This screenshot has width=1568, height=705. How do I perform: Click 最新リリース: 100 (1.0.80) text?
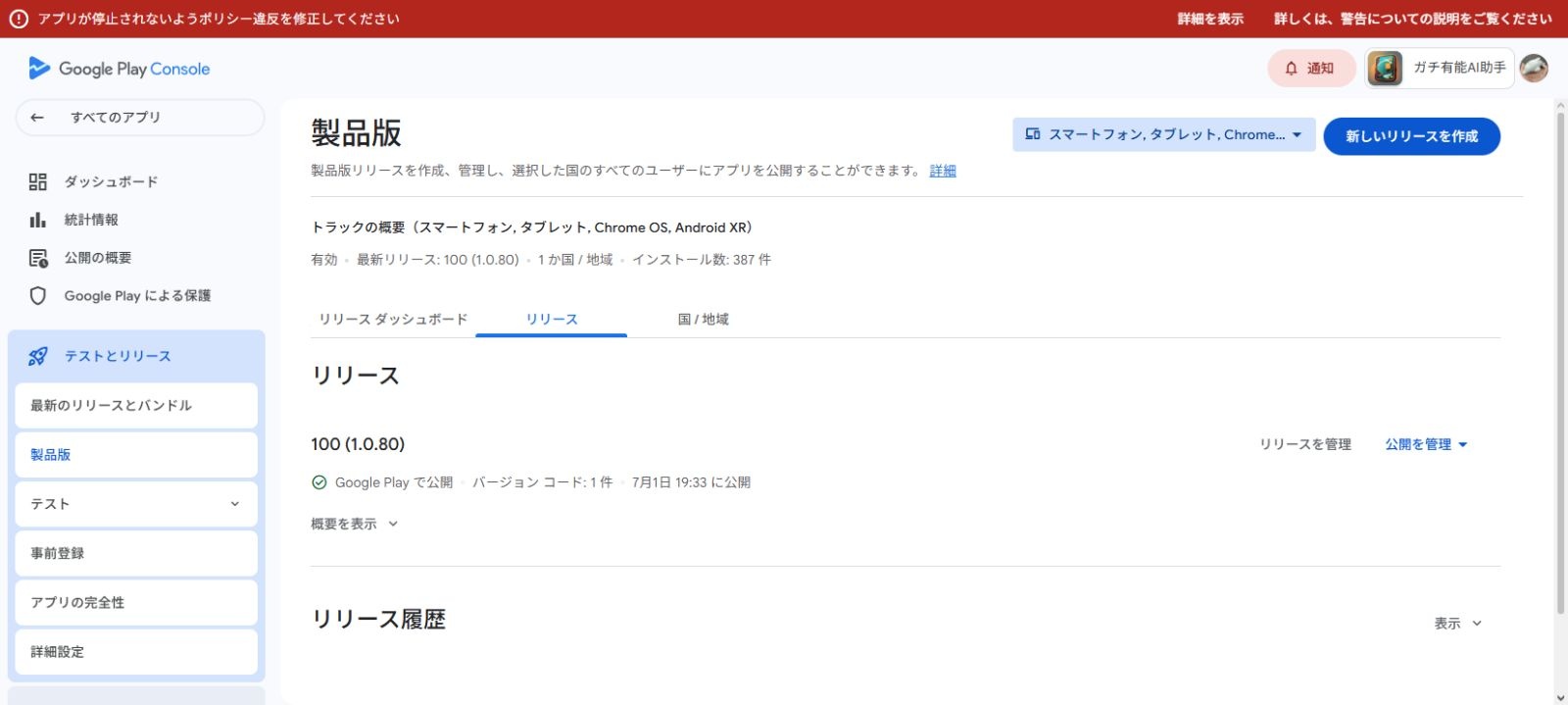[x=437, y=260]
